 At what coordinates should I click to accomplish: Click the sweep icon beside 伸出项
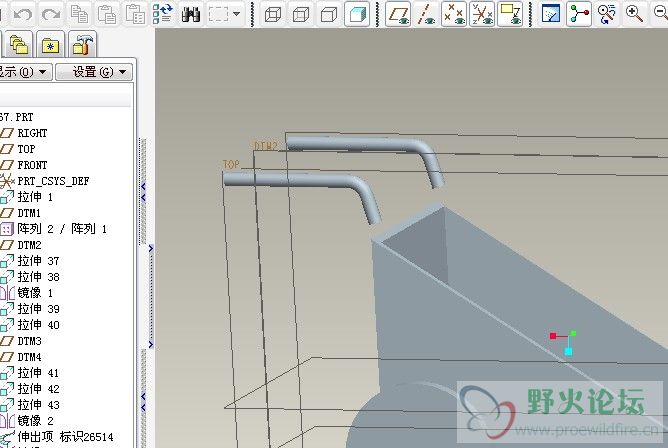7,437
